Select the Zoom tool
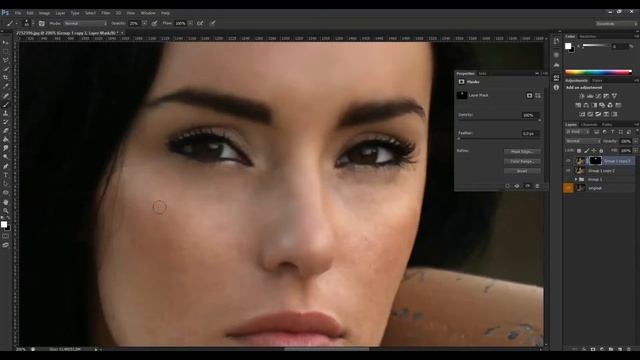 6,211
